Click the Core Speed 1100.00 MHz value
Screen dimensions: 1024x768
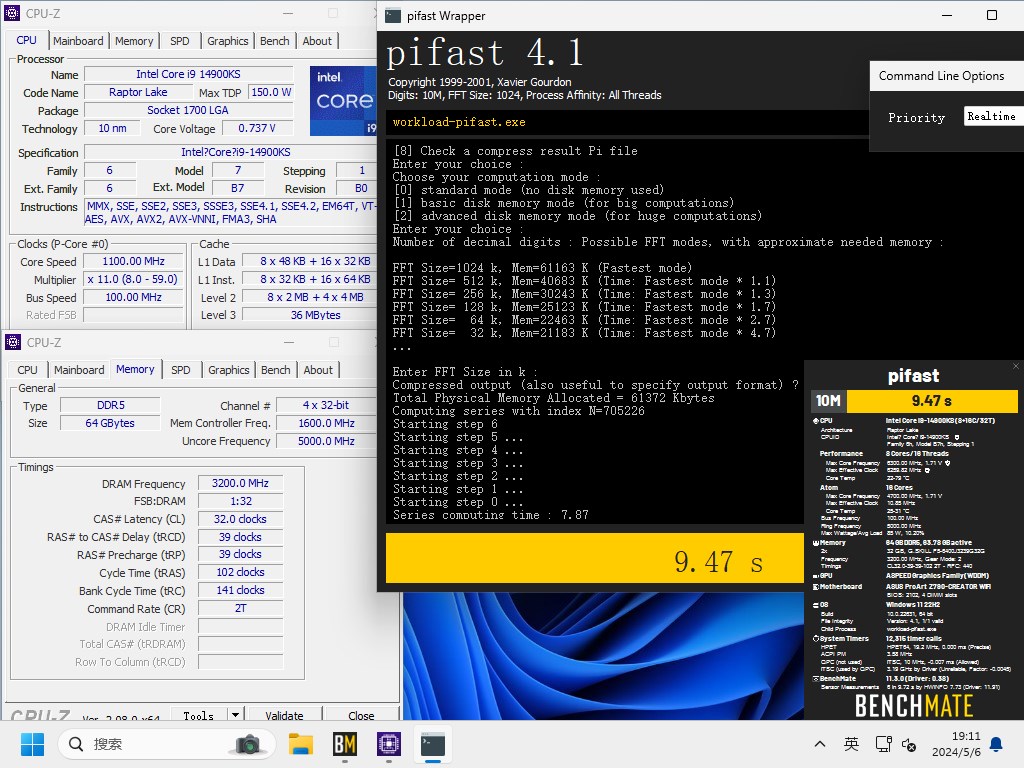[x=133, y=261]
